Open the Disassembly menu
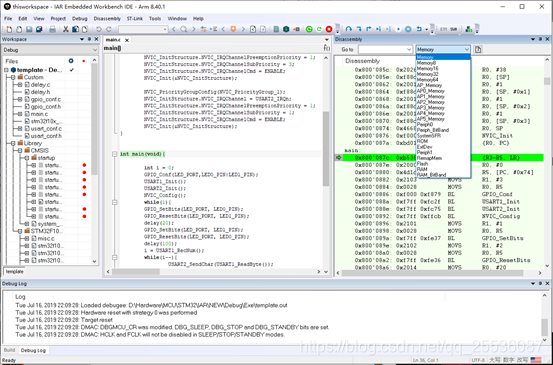The height and width of the screenshot is (365, 553). point(107,19)
